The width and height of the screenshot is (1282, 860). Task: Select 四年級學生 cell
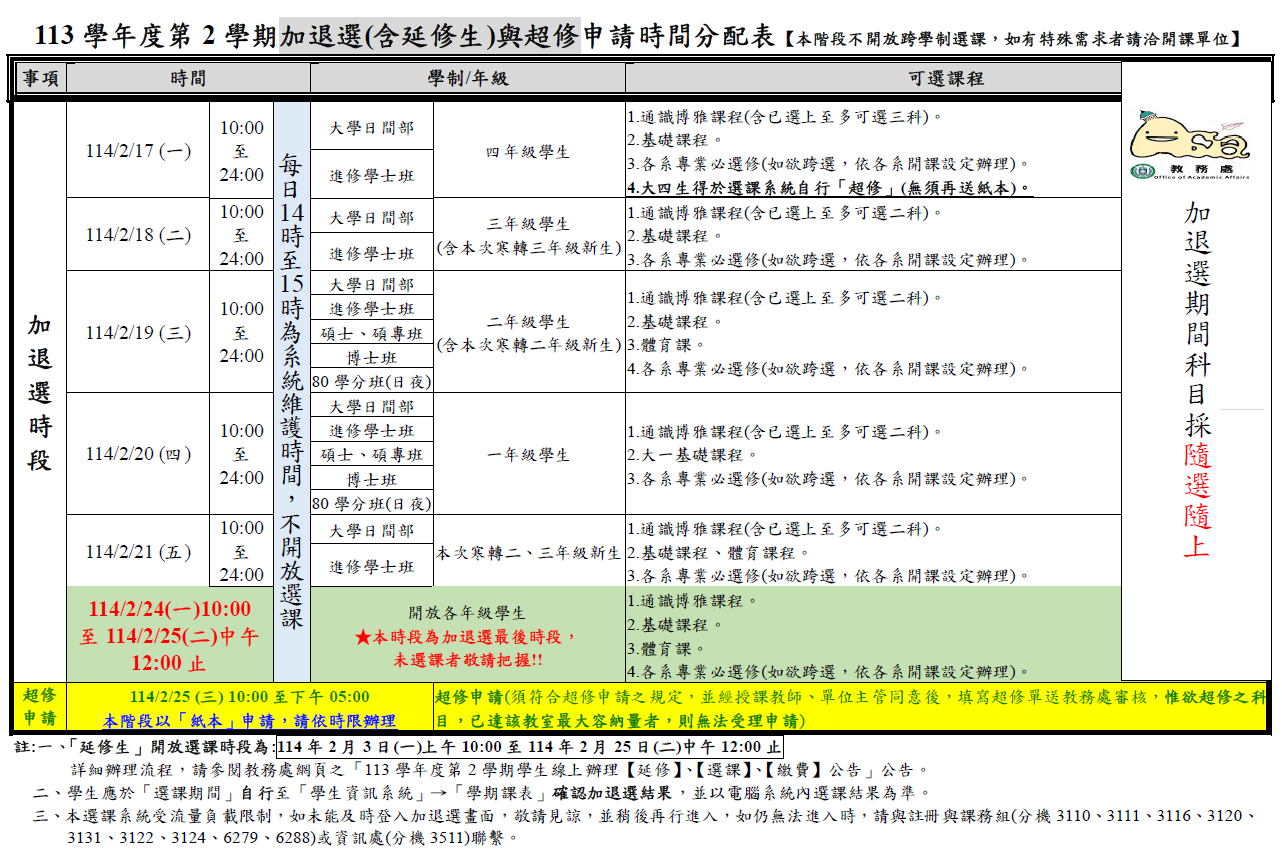point(528,151)
